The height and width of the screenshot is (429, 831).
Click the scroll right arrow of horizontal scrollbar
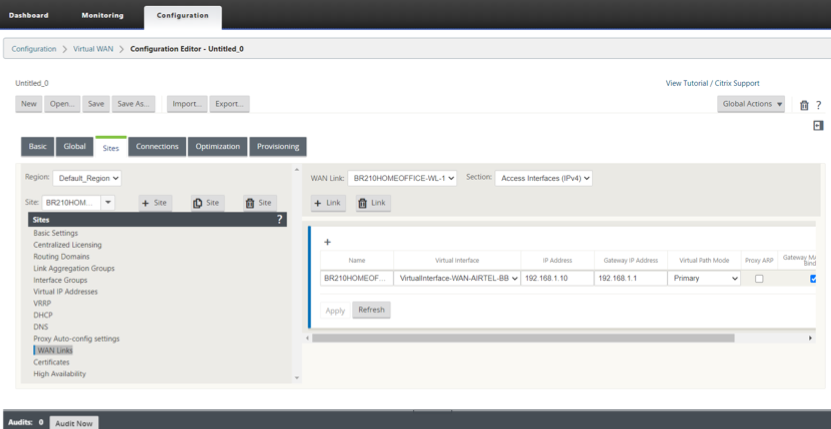[810, 338]
